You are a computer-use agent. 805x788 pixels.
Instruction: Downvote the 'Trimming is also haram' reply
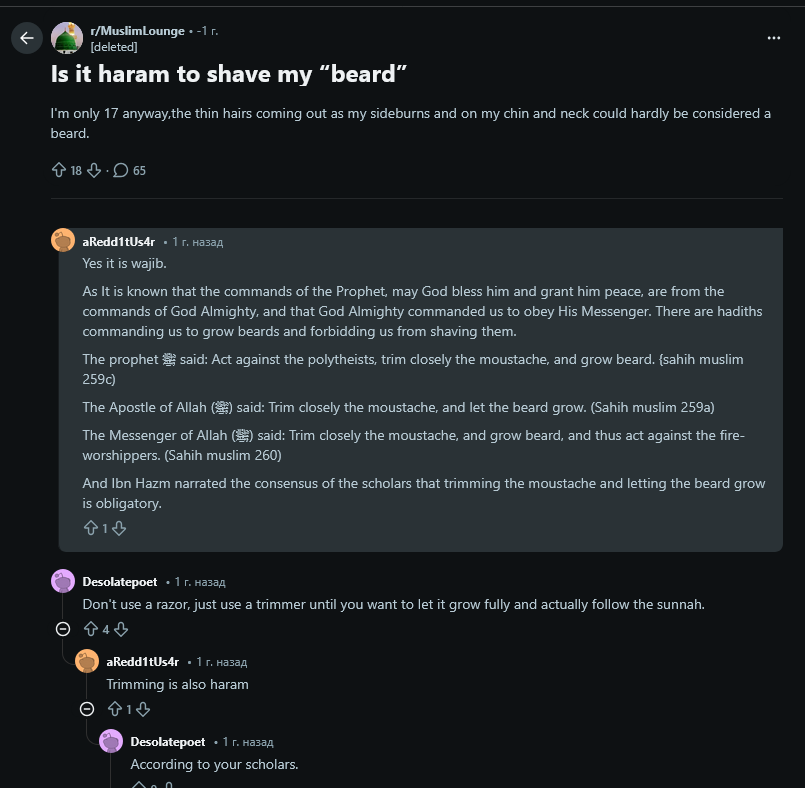[x=142, y=709]
